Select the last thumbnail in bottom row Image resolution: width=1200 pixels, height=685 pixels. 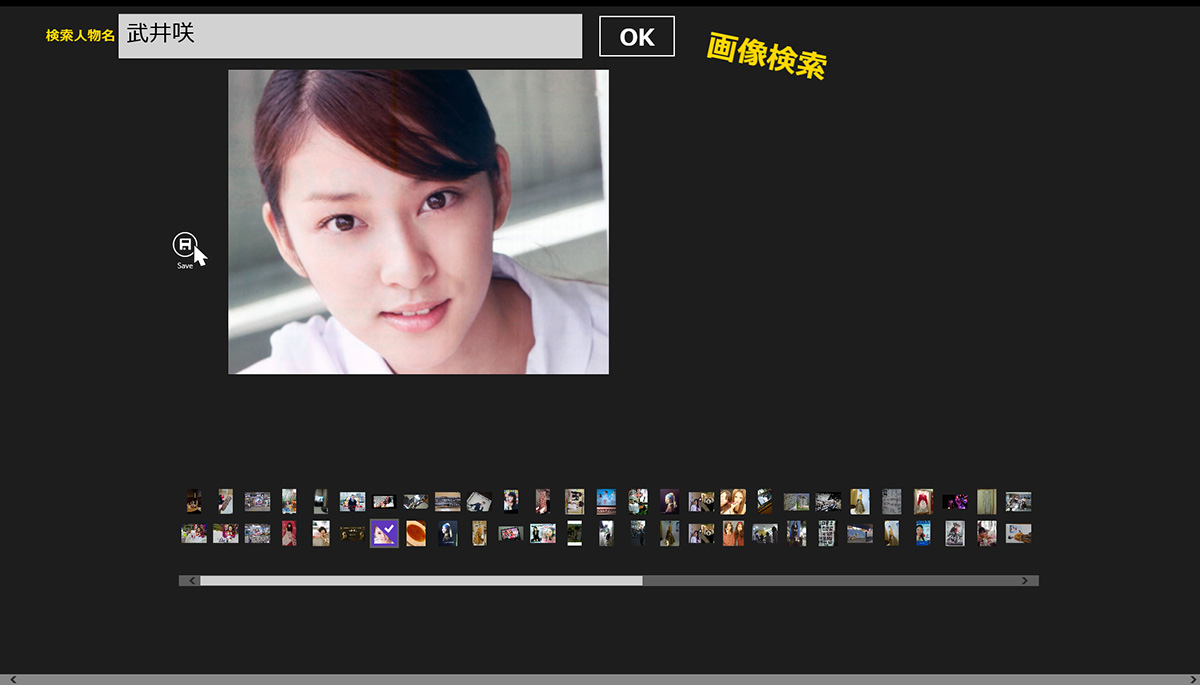pyautogui.click(x=1018, y=533)
